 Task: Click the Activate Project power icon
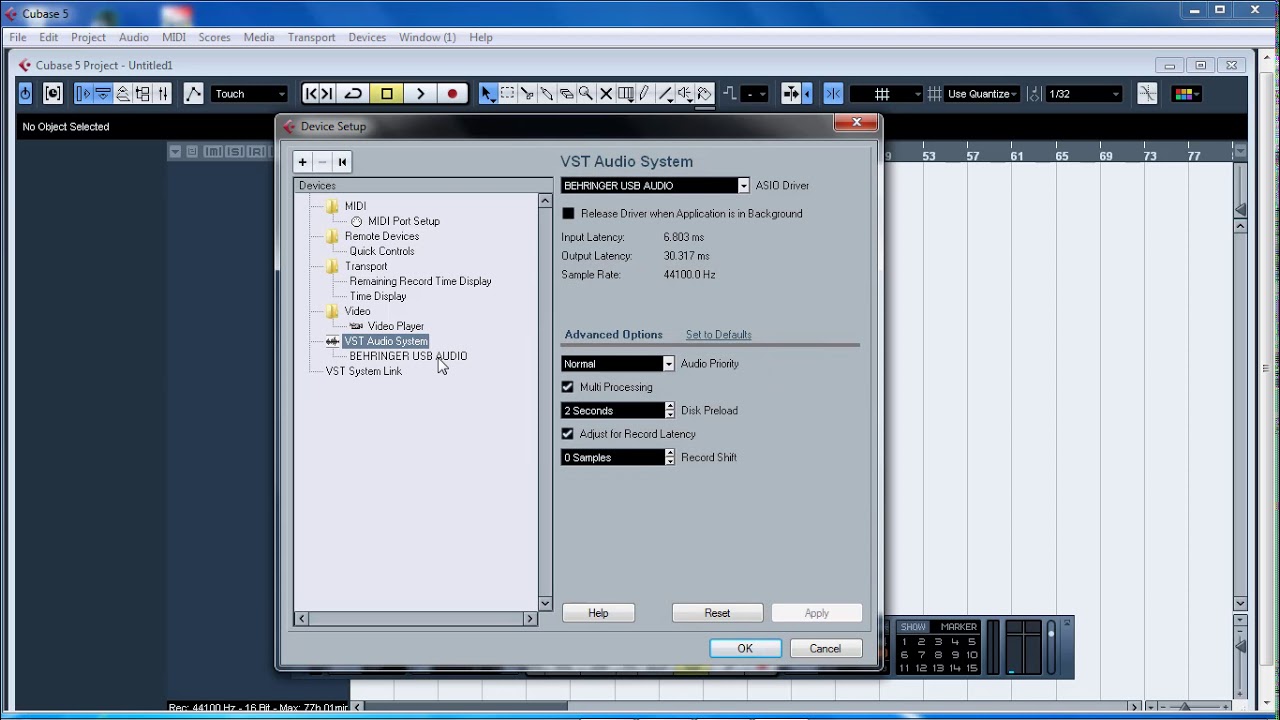coord(25,94)
